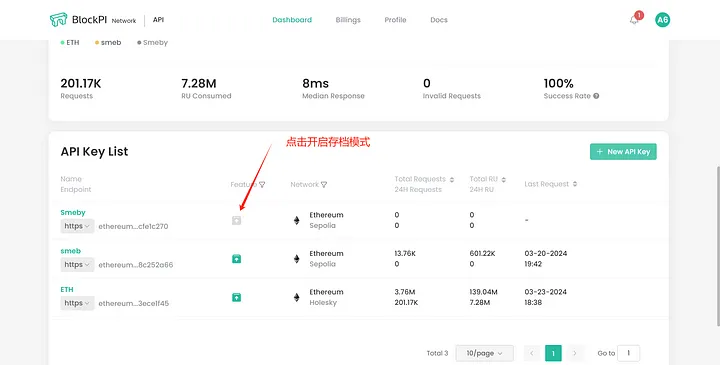Open the smeb API key link

click(71, 251)
